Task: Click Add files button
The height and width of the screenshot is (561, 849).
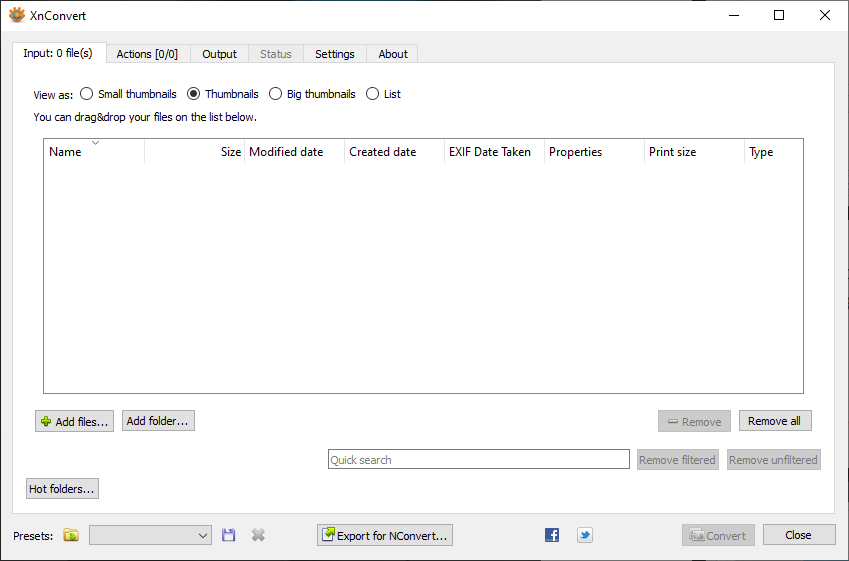Action: [74, 421]
